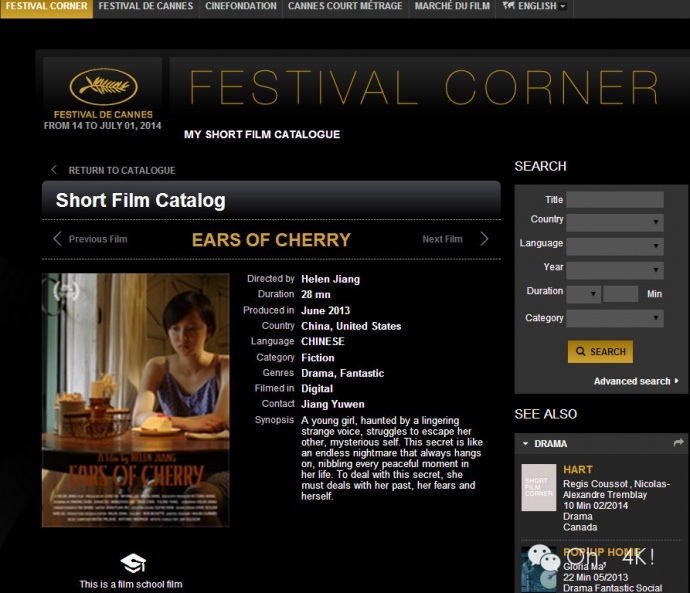Click the HART film thumbnail
Image resolution: width=690 pixels, height=593 pixels.
pyautogui.click(x=539, y=487)
